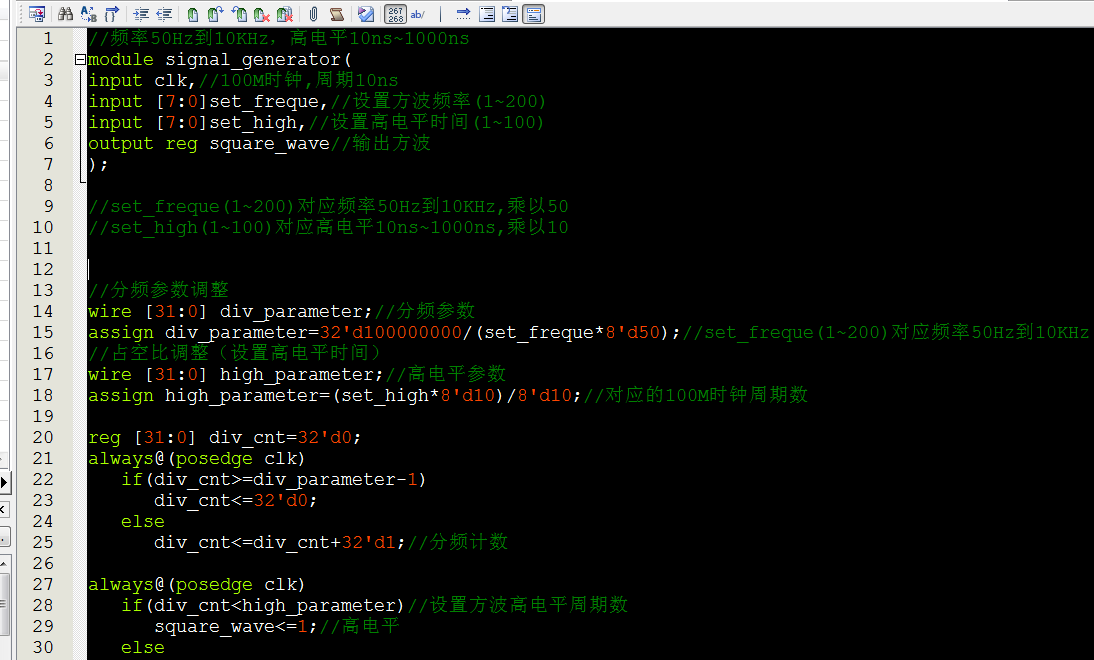The height and width of the screenshot is (660, 1094).
Task: Click the first text-lines page icon after arrow
Action: 487,13
